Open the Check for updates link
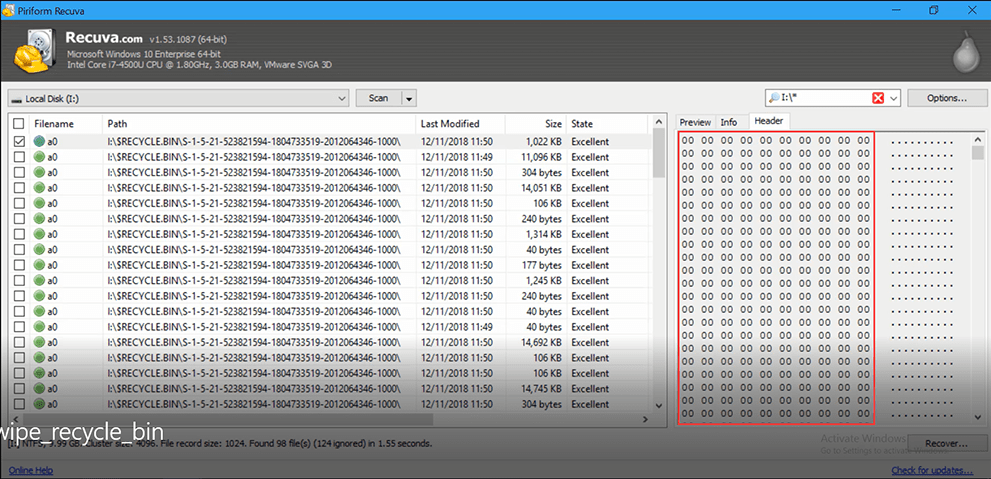 [930, 471]
